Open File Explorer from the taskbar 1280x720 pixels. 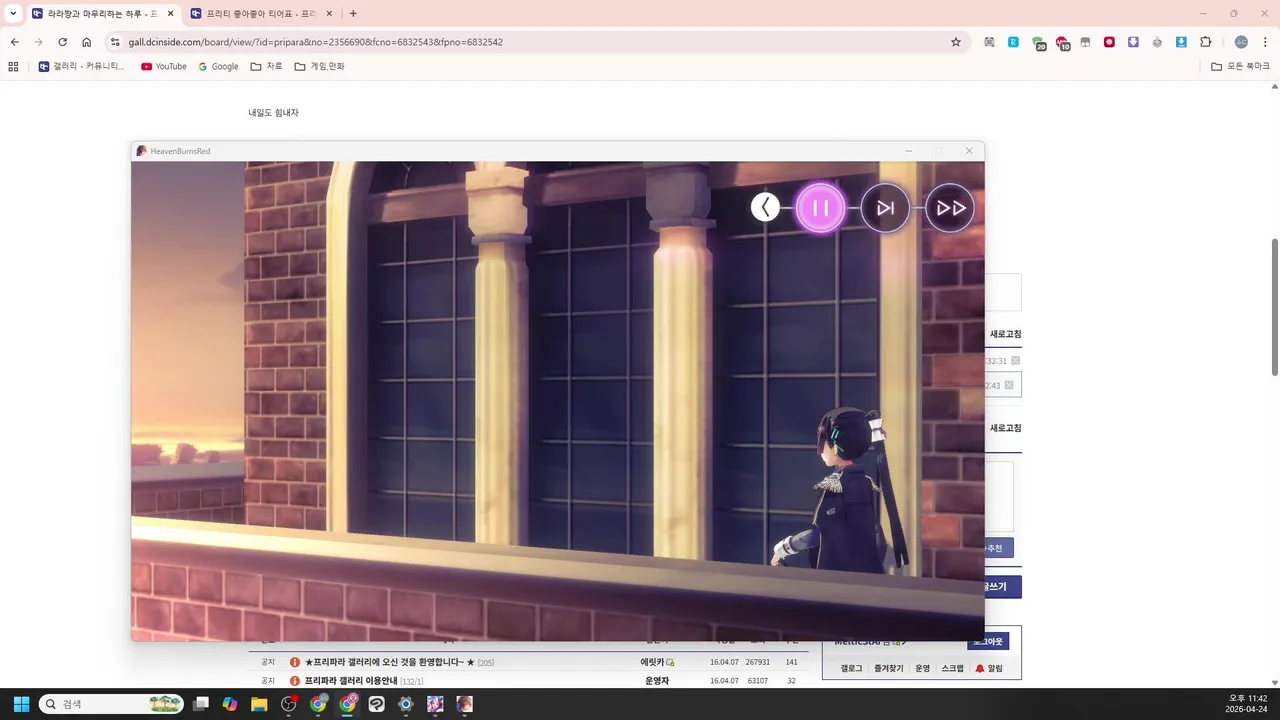[x=259, y=704]
